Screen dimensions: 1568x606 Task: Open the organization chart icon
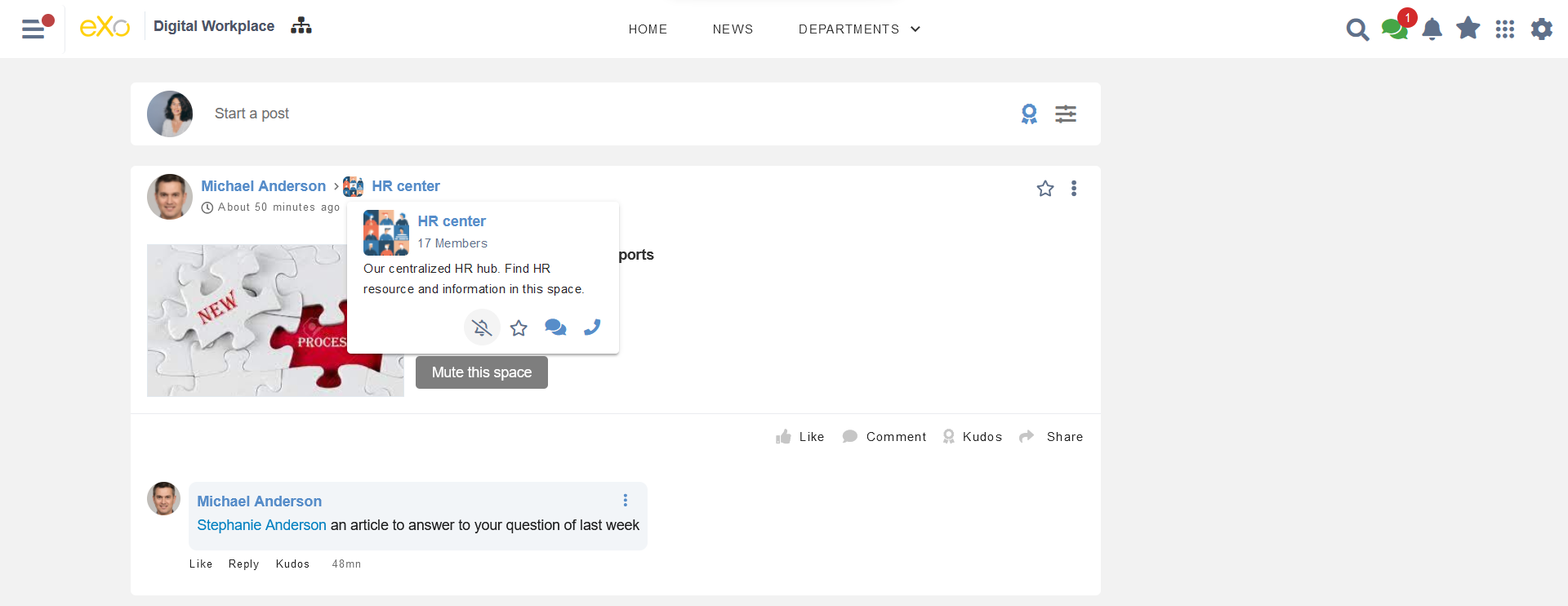[301, 26]
